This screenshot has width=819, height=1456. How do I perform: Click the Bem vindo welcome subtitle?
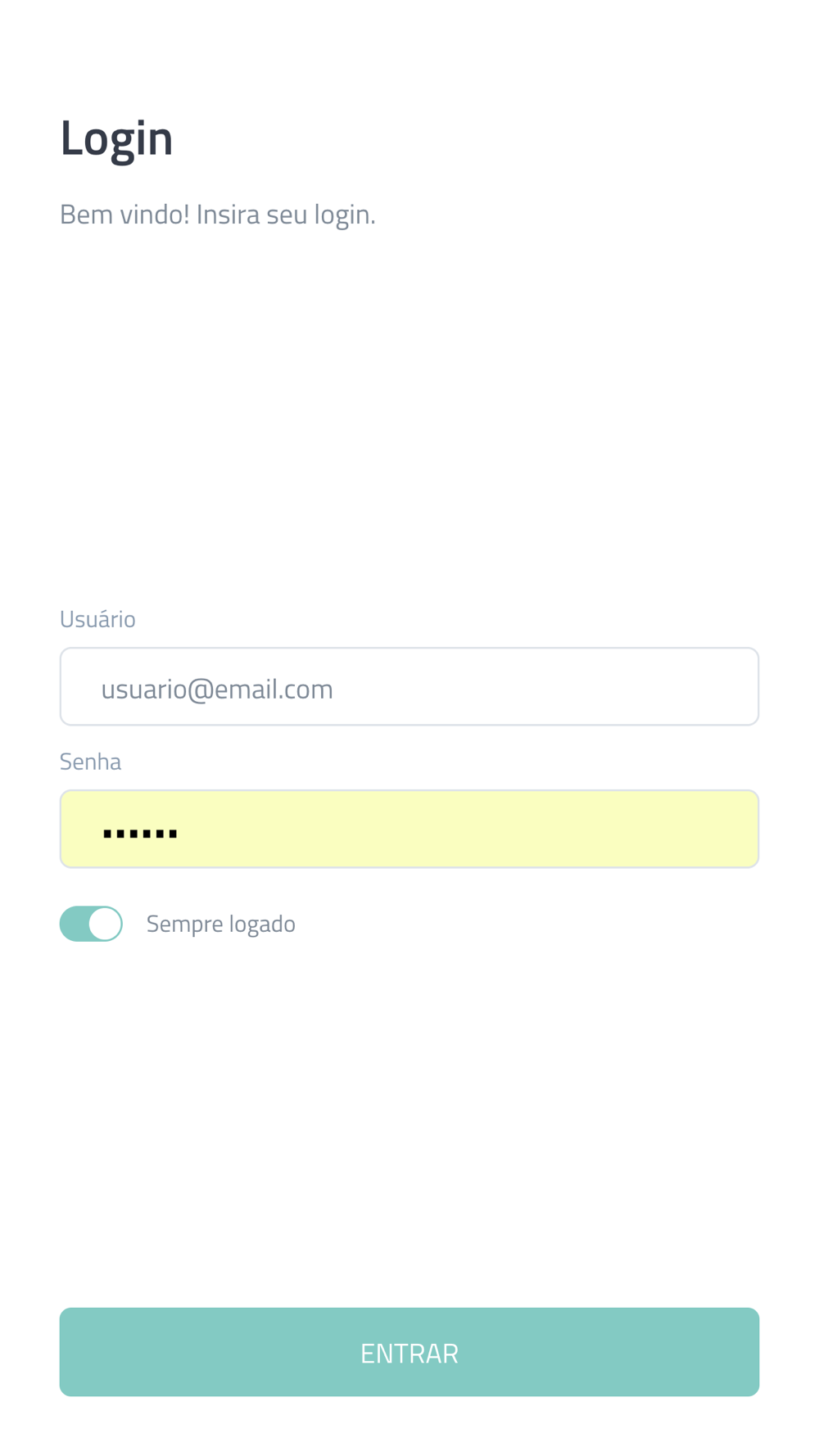point(218,215)
